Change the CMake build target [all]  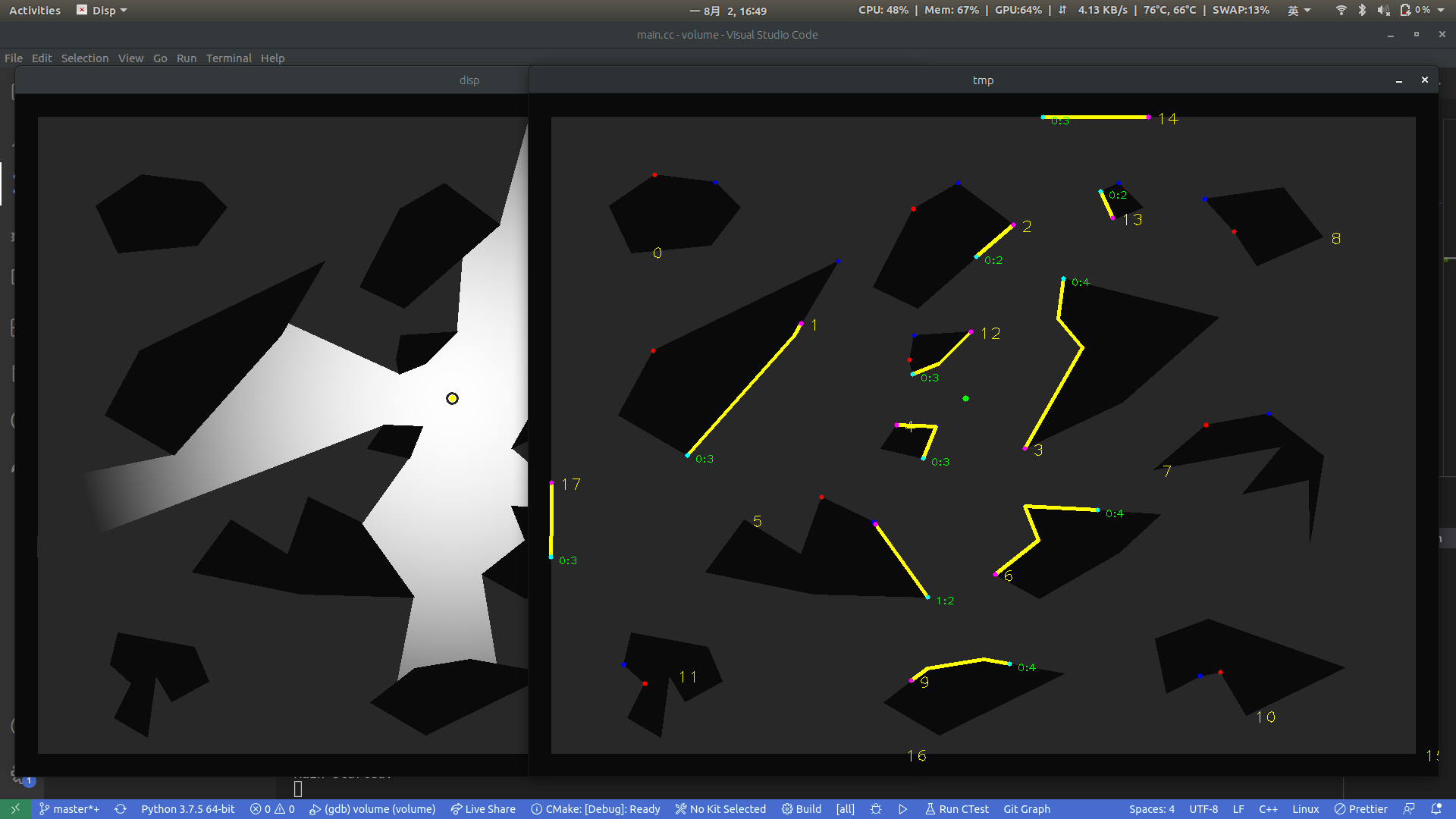click(x=844, y=809)
